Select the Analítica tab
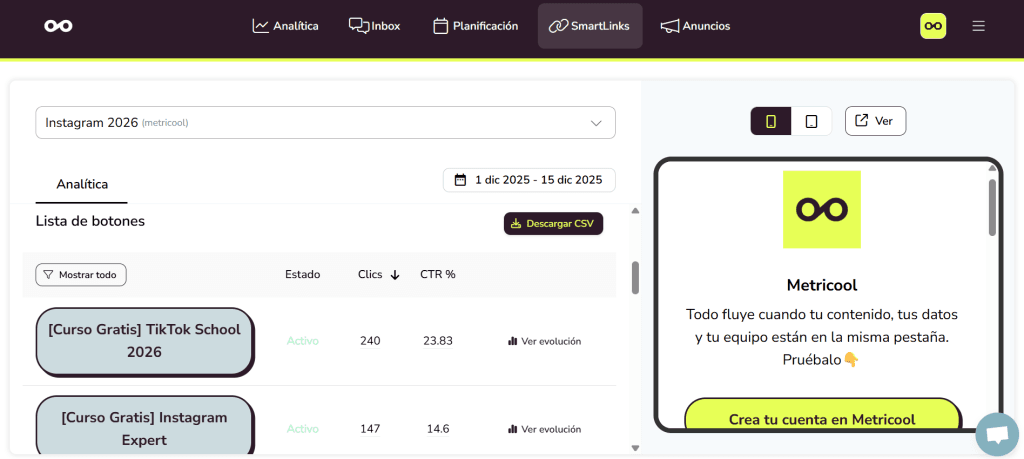Screen dimensions: 1024x459 pyautogui.click(x=82, y=184)
